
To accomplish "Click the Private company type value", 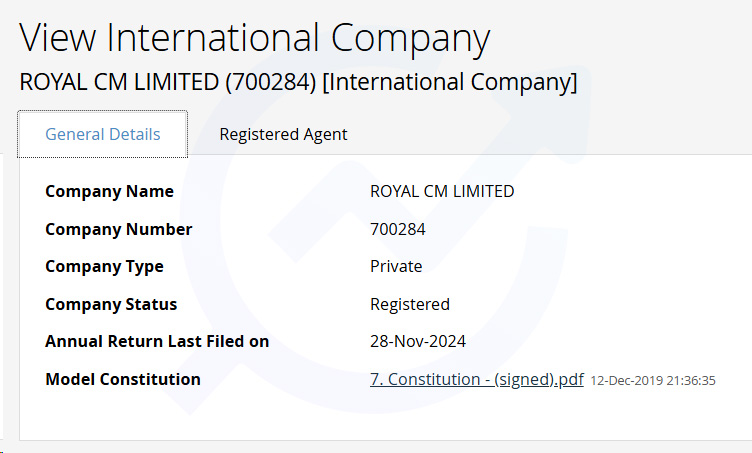I will [396, 266].
